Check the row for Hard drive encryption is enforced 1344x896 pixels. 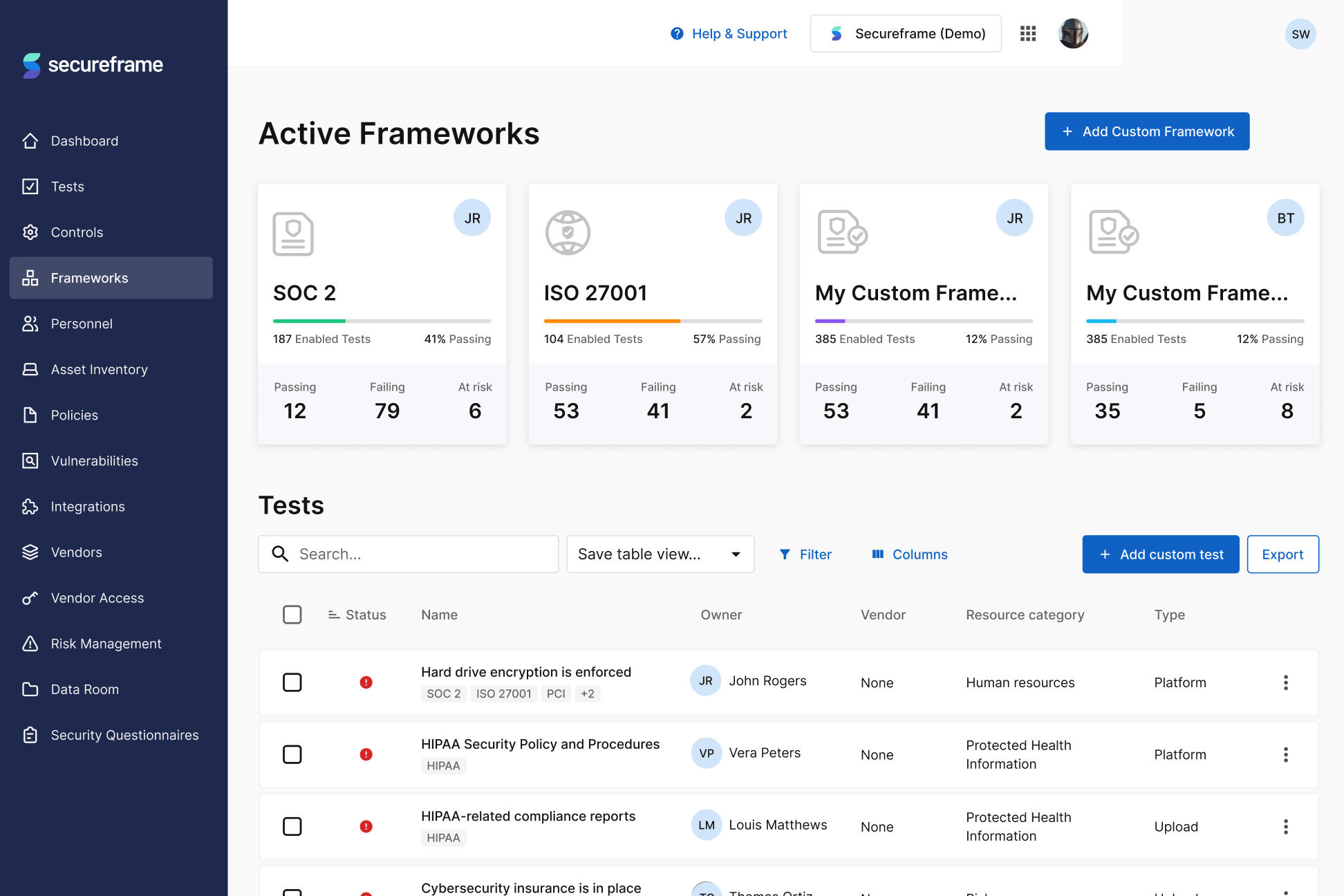pos(292,682)
